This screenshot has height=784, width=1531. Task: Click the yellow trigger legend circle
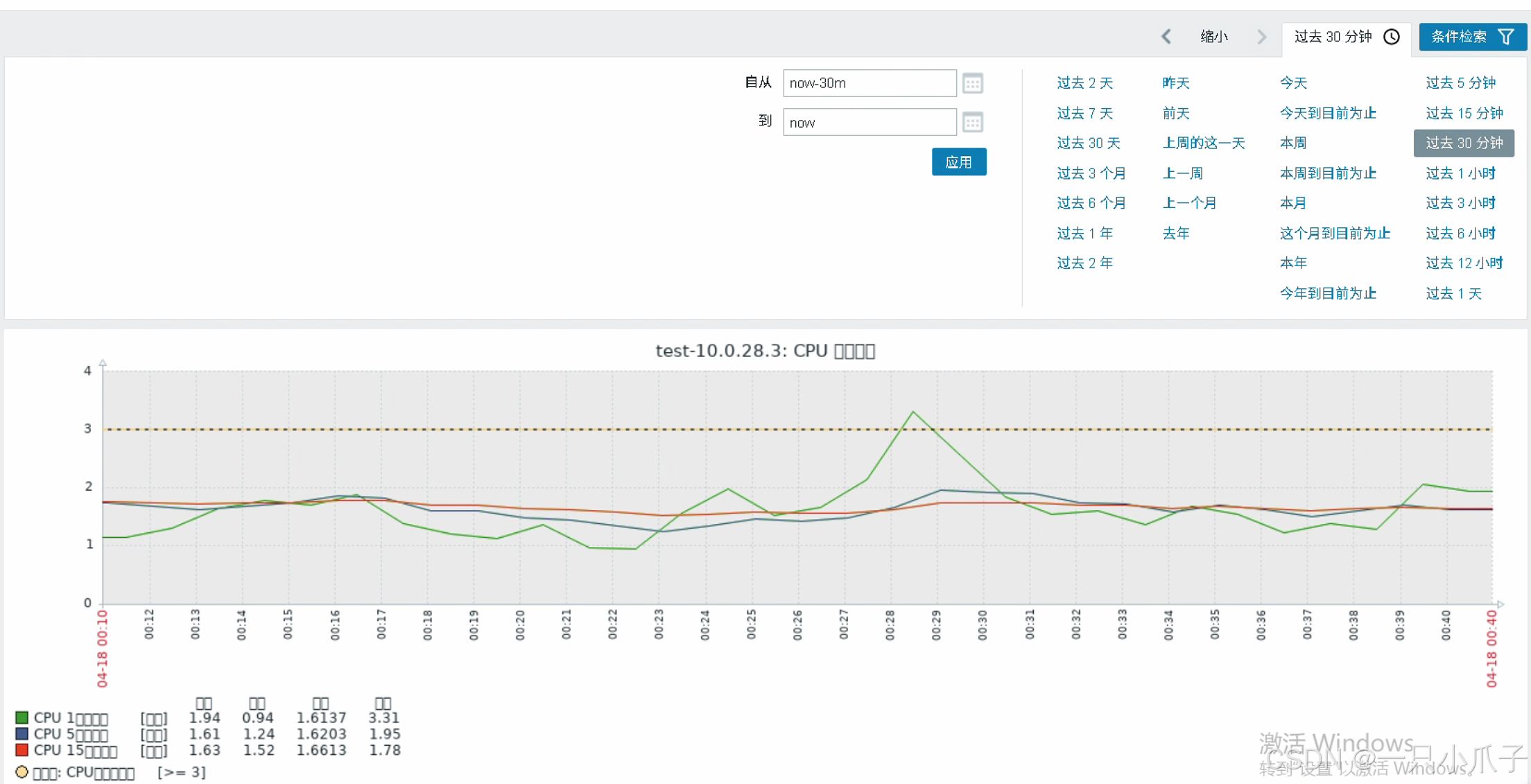coord(21,772)
